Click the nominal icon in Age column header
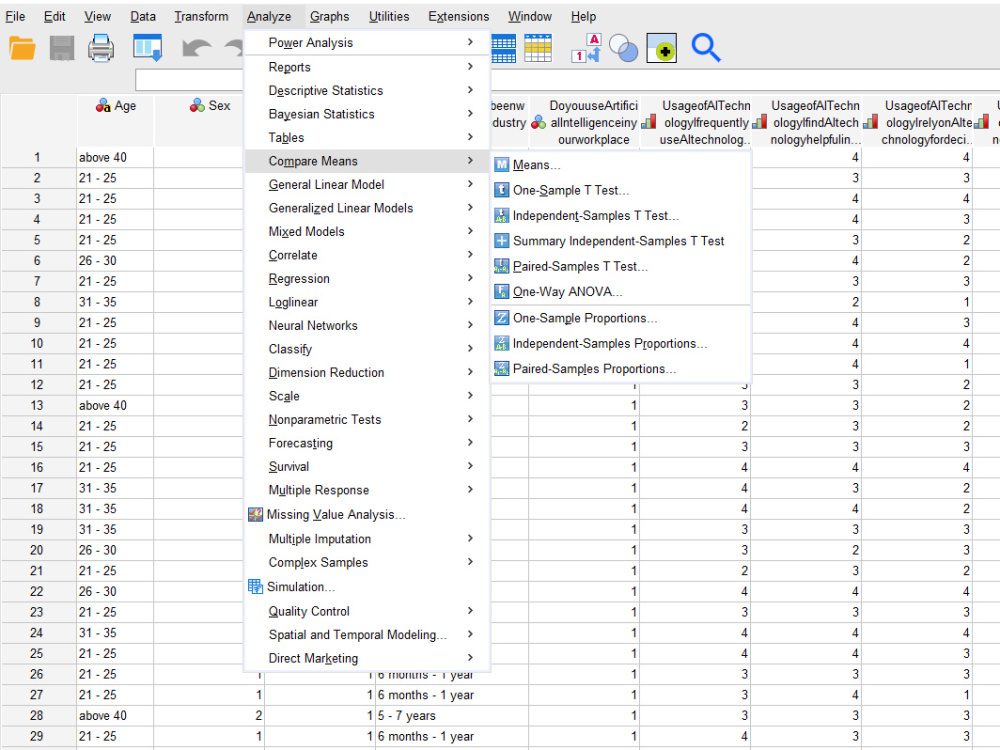This screenshot has height=750, width=1000. coord(103,106)
